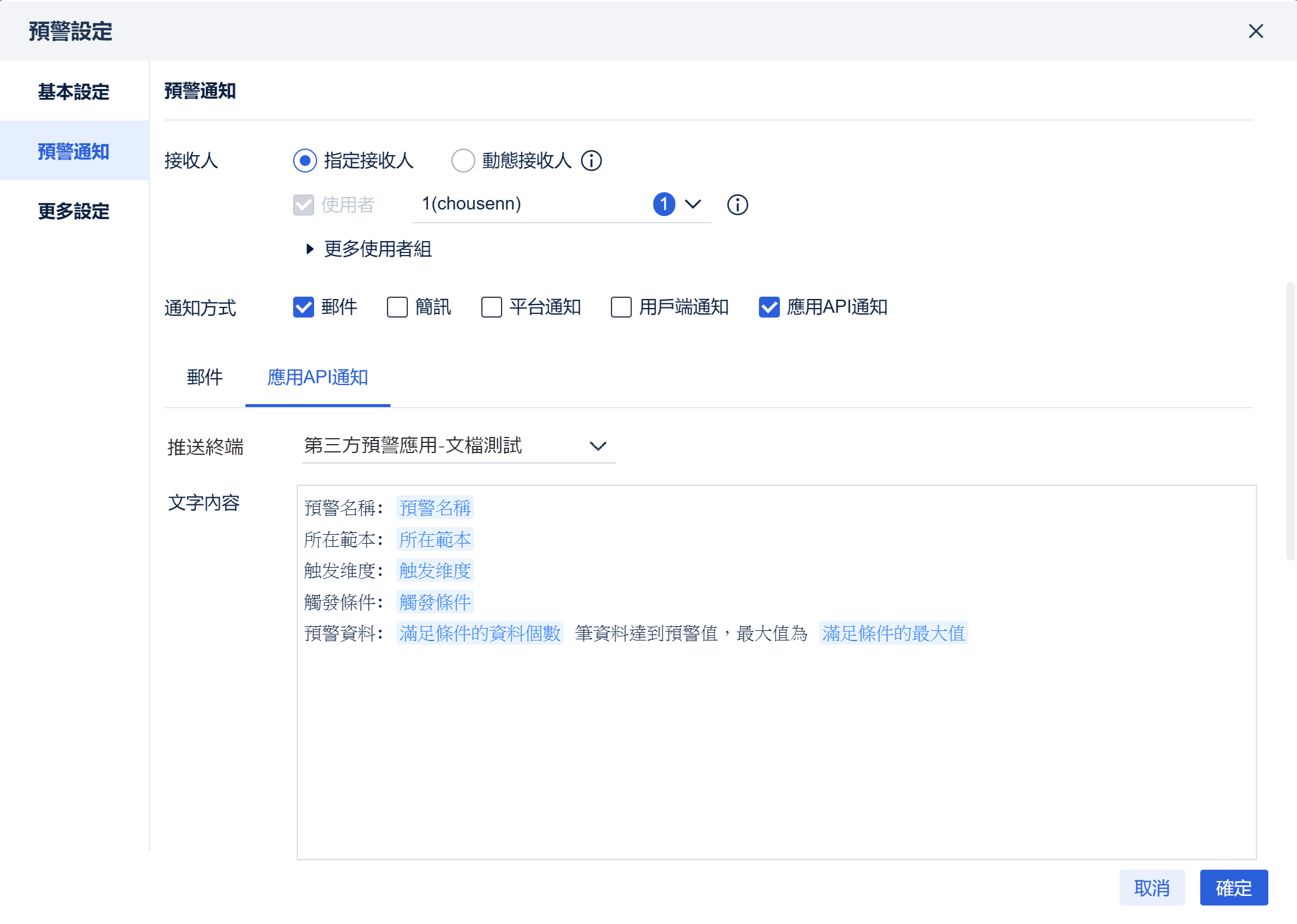Click the info icon beside 動態接收人
The image size is (1297, 924).
pos(591,161)
